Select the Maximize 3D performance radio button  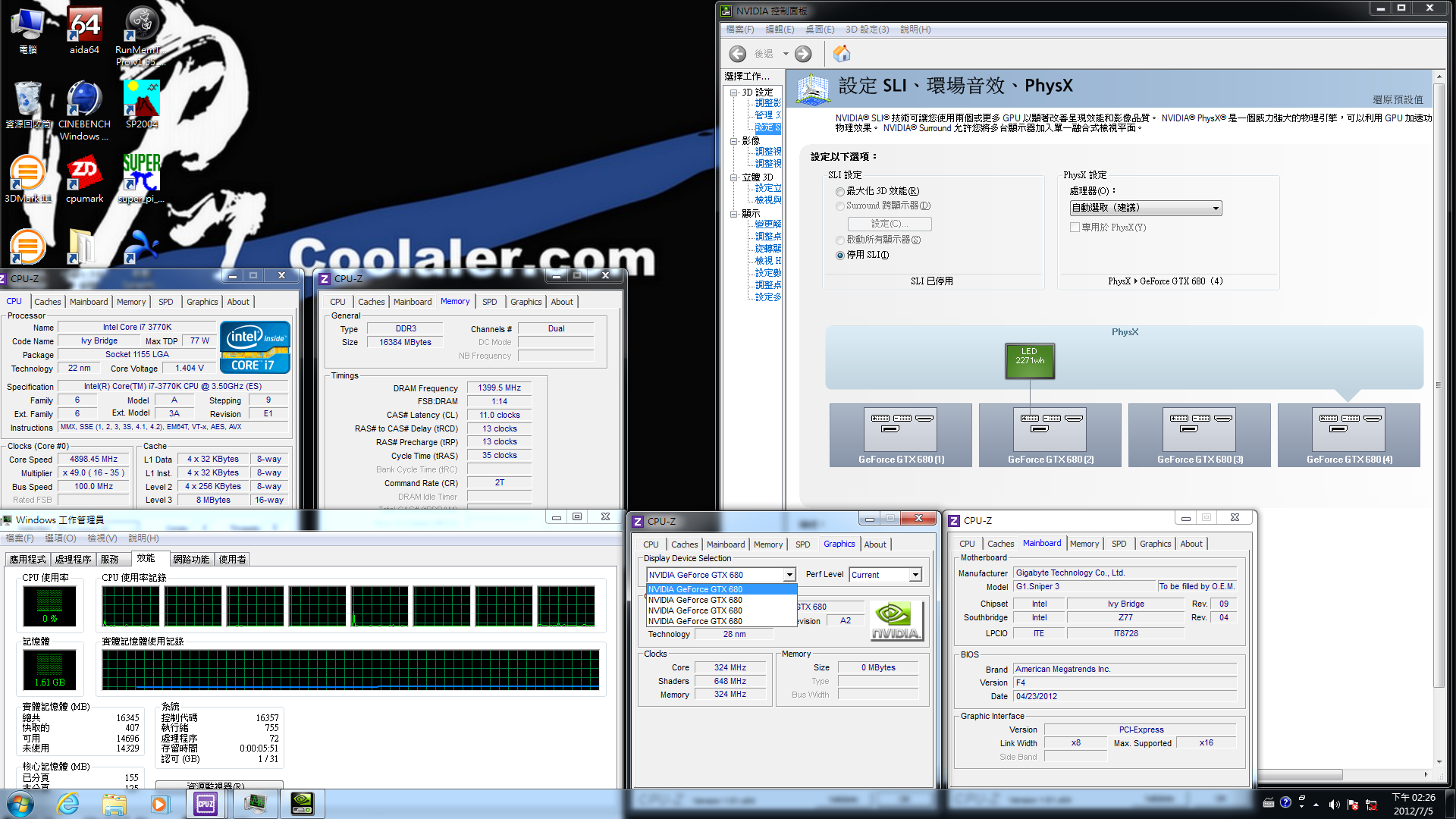tap(840, 192)
